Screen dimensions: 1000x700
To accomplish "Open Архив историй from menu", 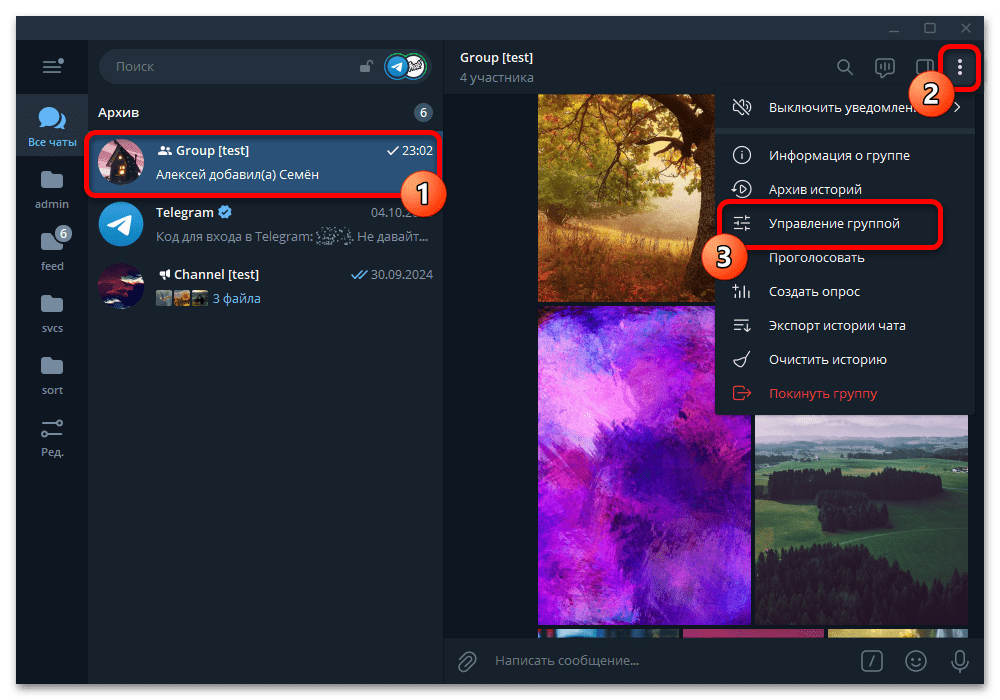I will coord(845,189).
